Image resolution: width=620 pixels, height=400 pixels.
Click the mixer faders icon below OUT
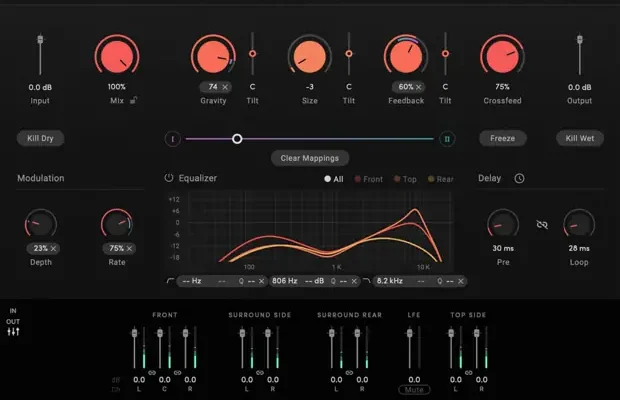click(x=14, y=332)
